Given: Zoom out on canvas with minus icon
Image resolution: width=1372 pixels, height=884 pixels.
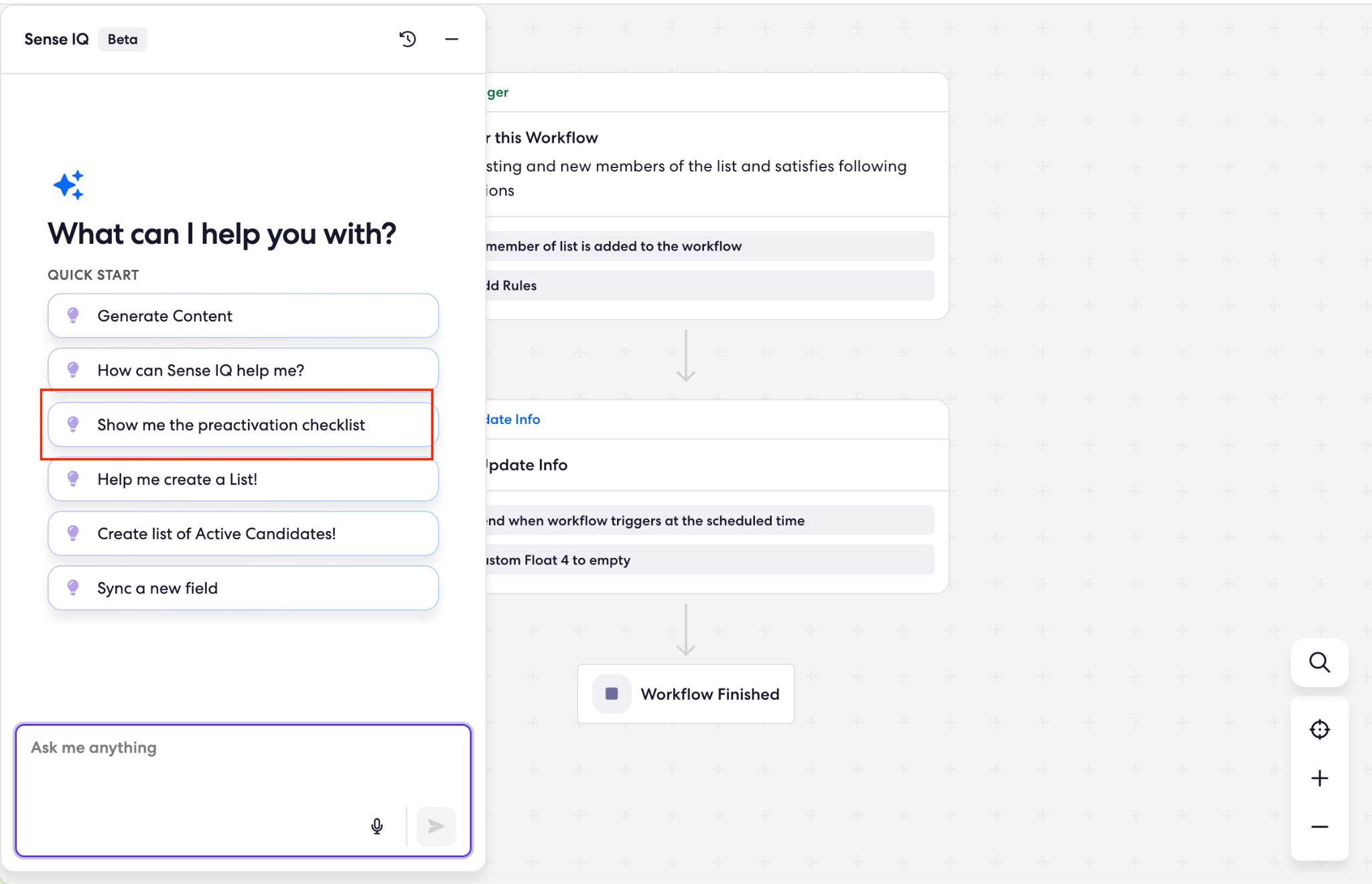Looking at the screenshot, I should 1319,827.
